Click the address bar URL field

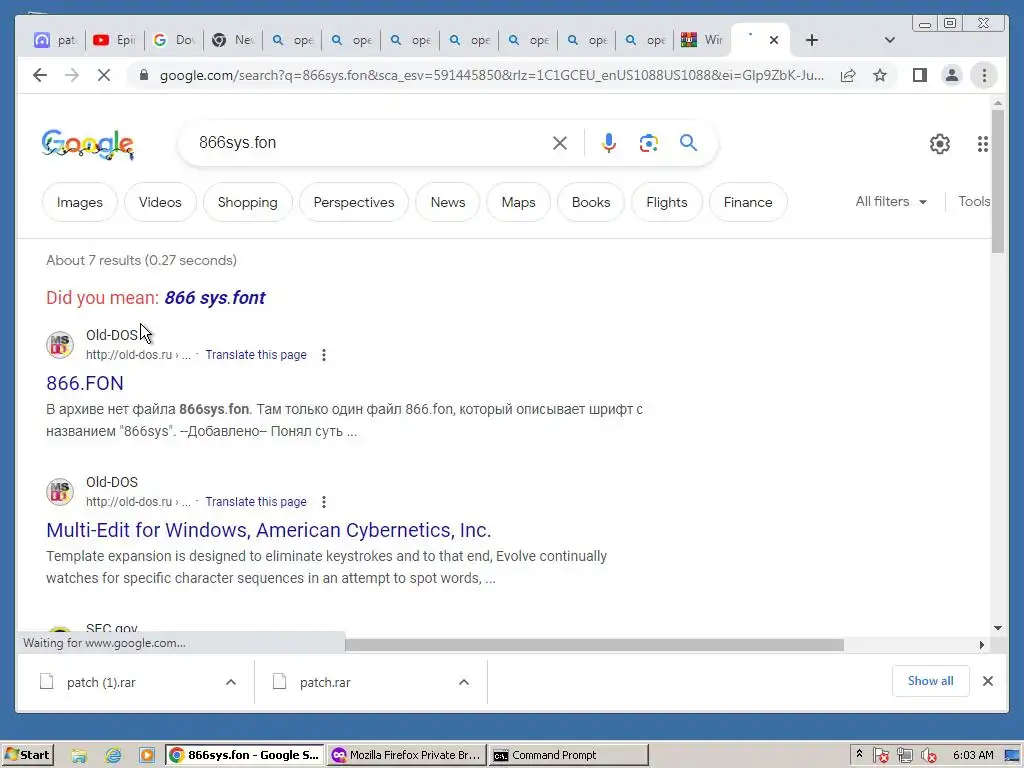tap(491, 75)
